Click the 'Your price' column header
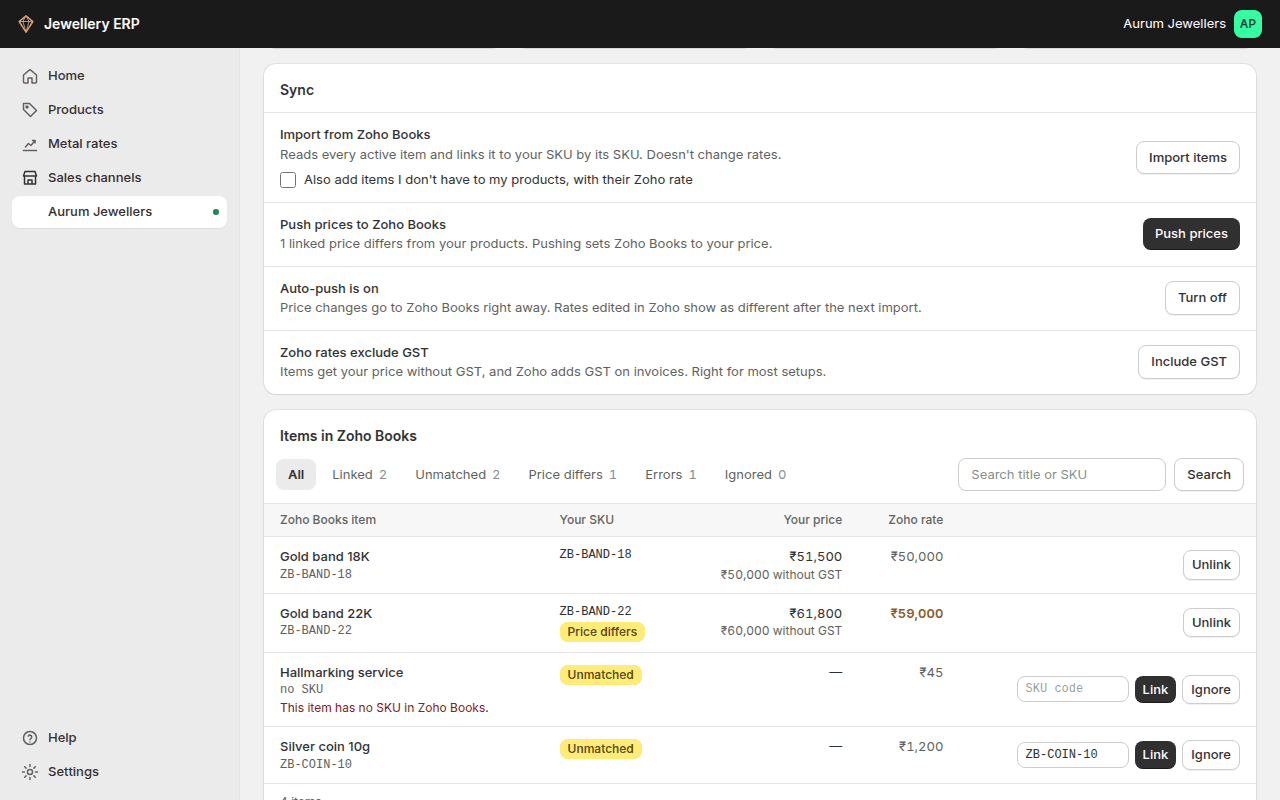Viewport: 1280px width, 800px height. (813, 520)
